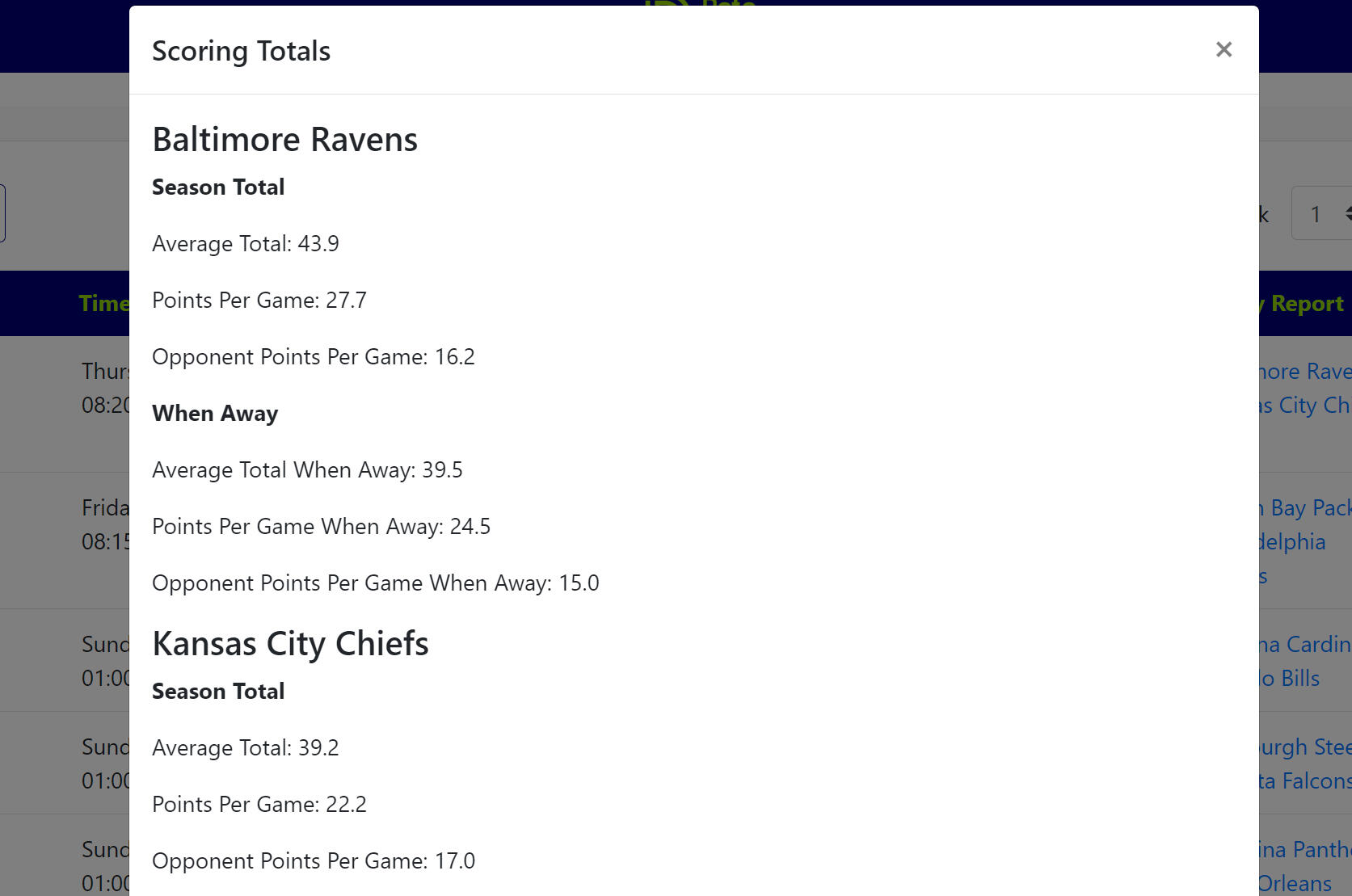Click the Ravens Average Total 43.9 line
The height and width of the screenshot is (896, 1352).
click(246, 244)
